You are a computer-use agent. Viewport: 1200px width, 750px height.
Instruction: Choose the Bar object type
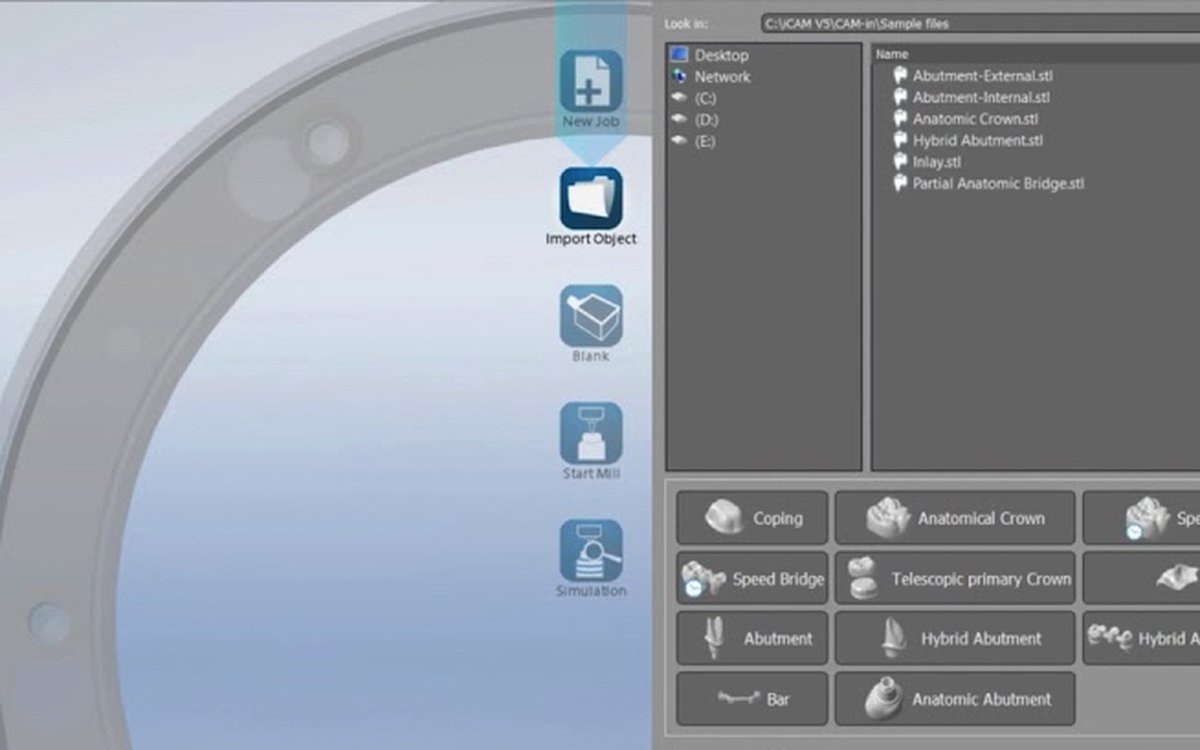coord(752,699)
